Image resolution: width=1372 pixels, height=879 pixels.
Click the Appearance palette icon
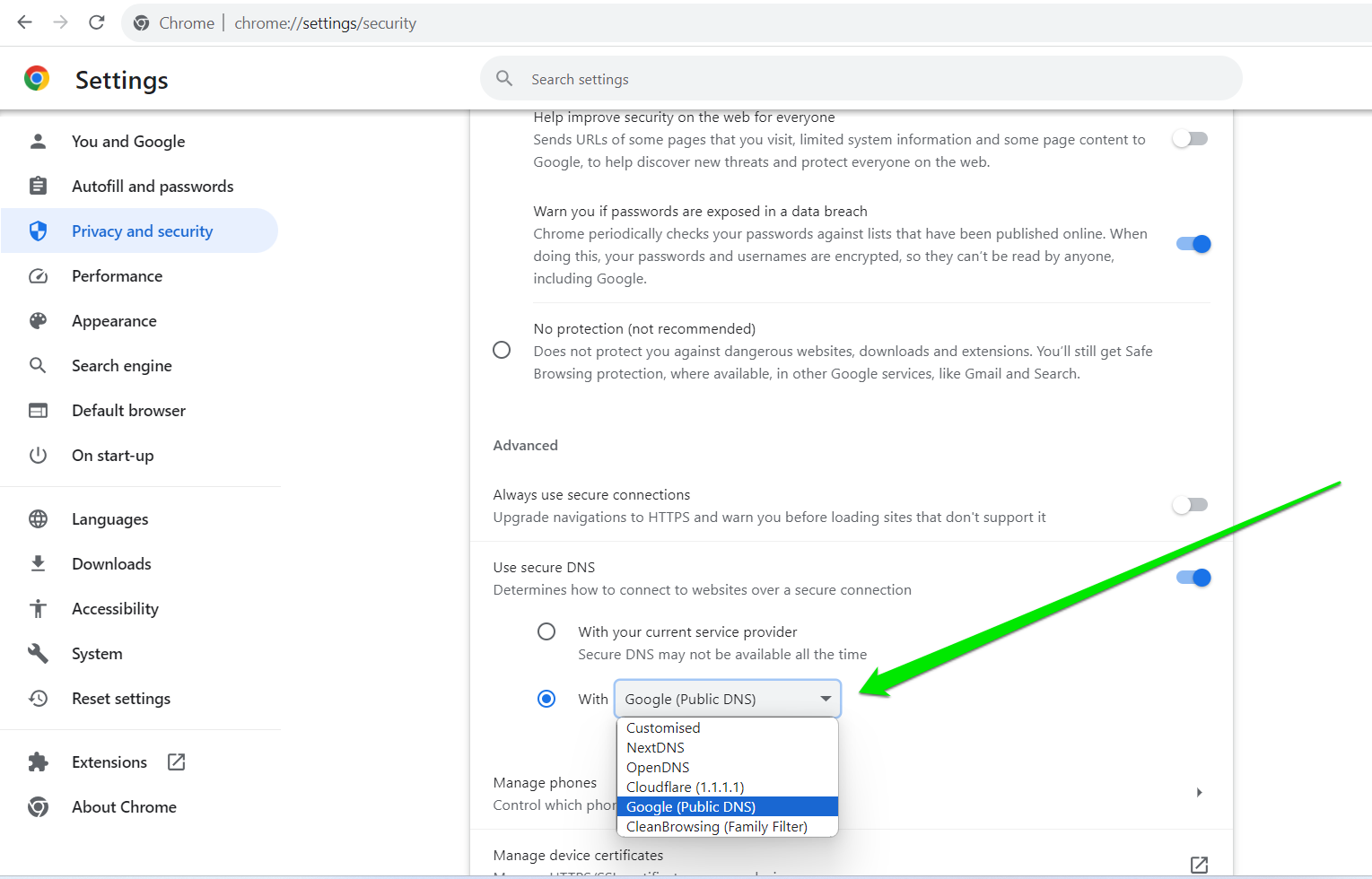click(38, 320)
